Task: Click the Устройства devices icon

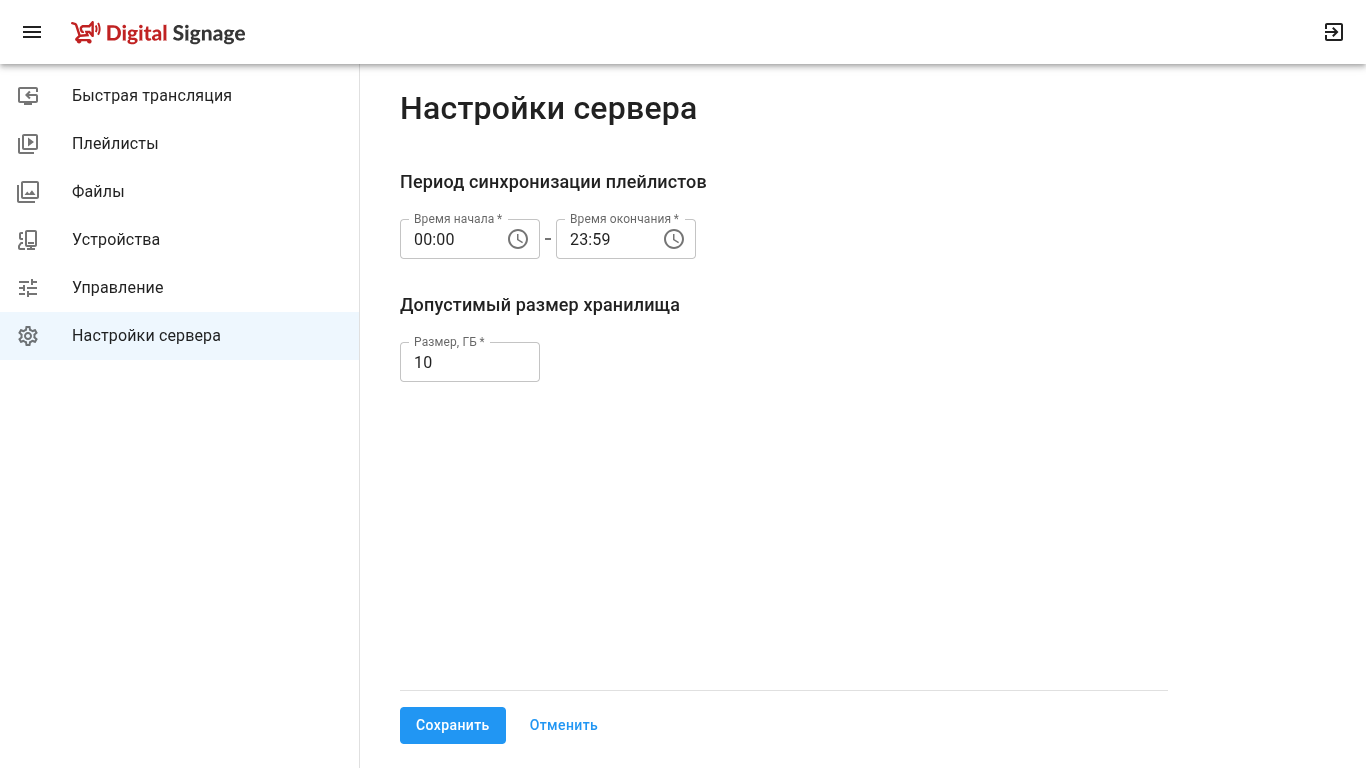Action: click(x=28, y=240)
